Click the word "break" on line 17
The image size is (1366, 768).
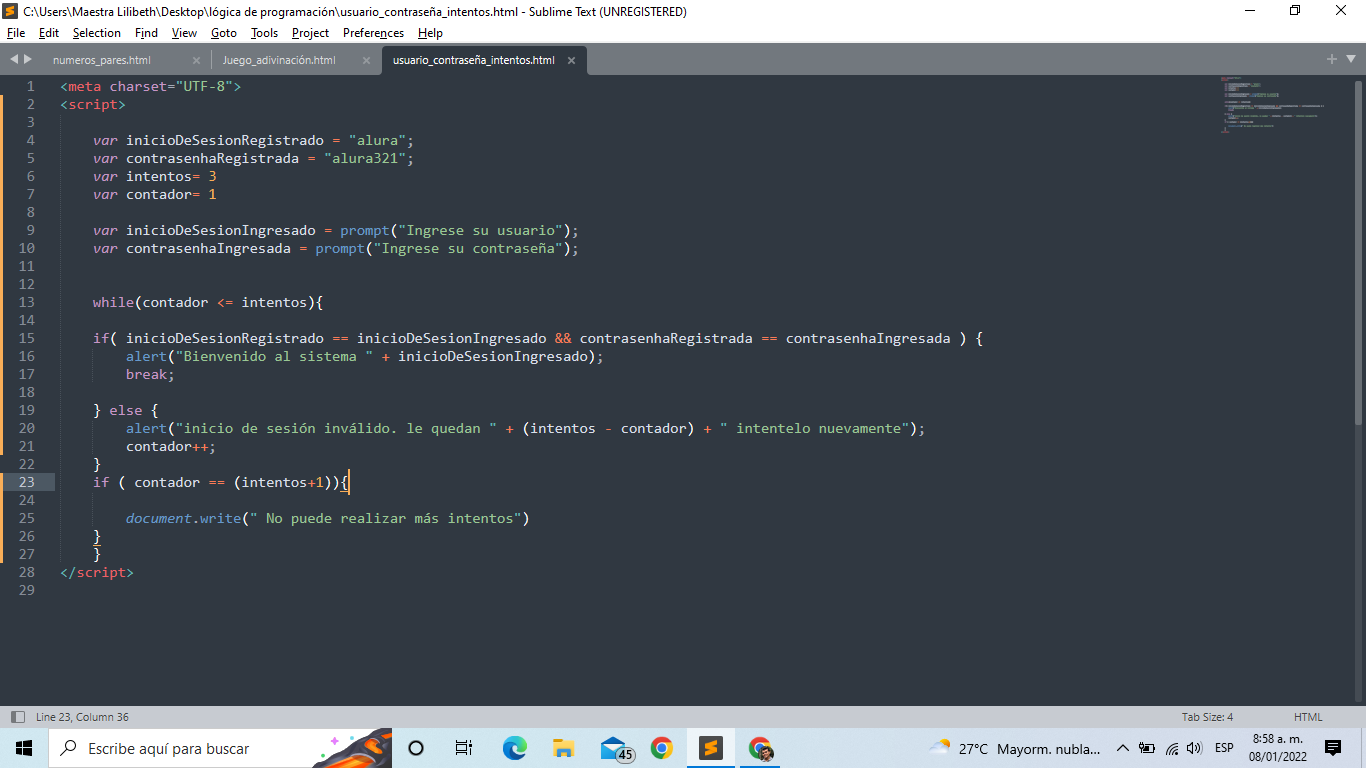[x=146, y=374]
